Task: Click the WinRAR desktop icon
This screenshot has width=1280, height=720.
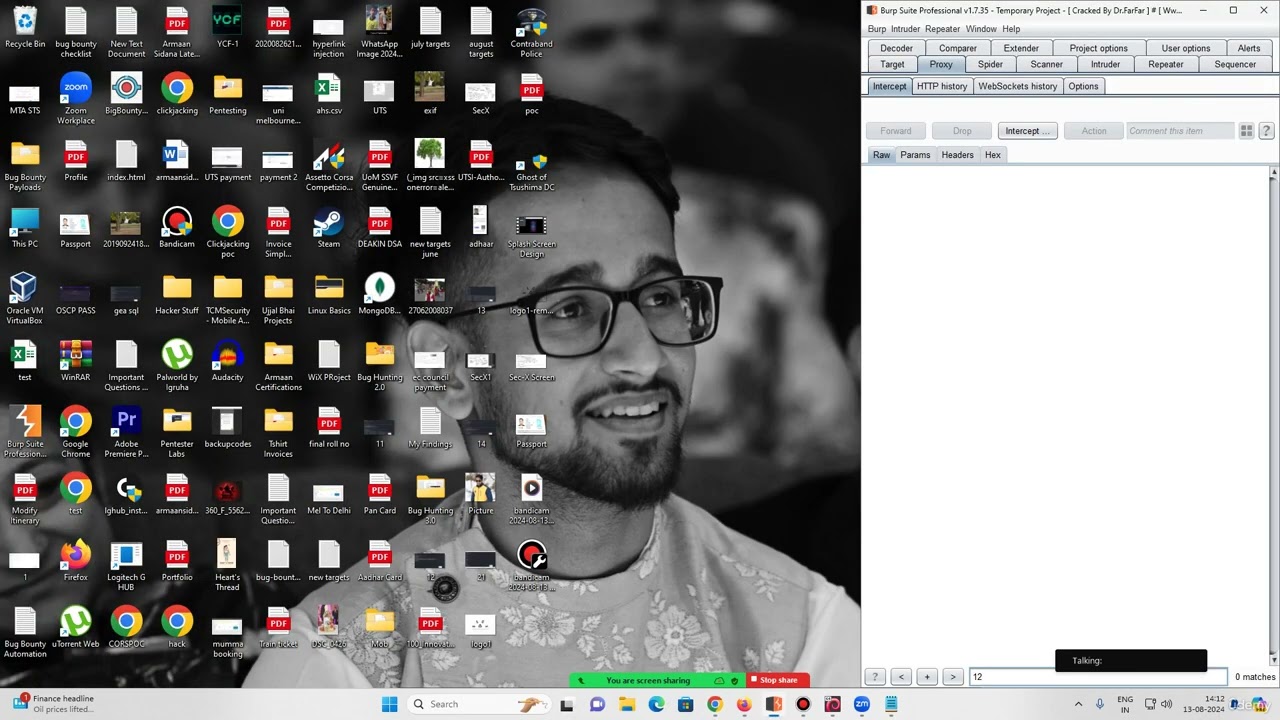Action: click(76, 362)
